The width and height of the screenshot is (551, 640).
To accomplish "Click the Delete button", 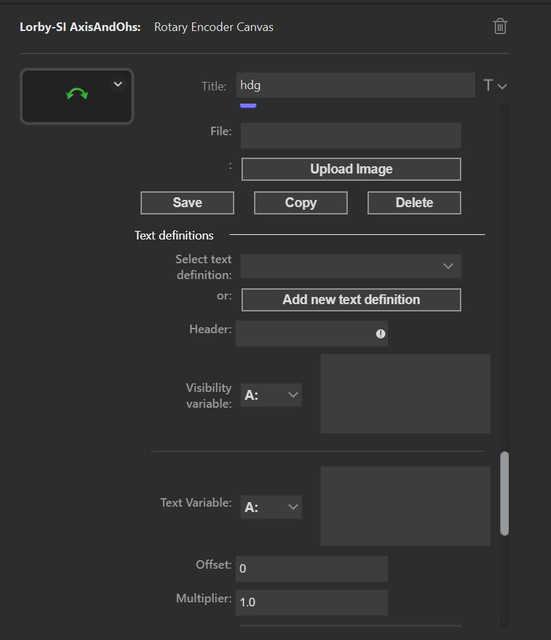I will (x=414, y=202).
